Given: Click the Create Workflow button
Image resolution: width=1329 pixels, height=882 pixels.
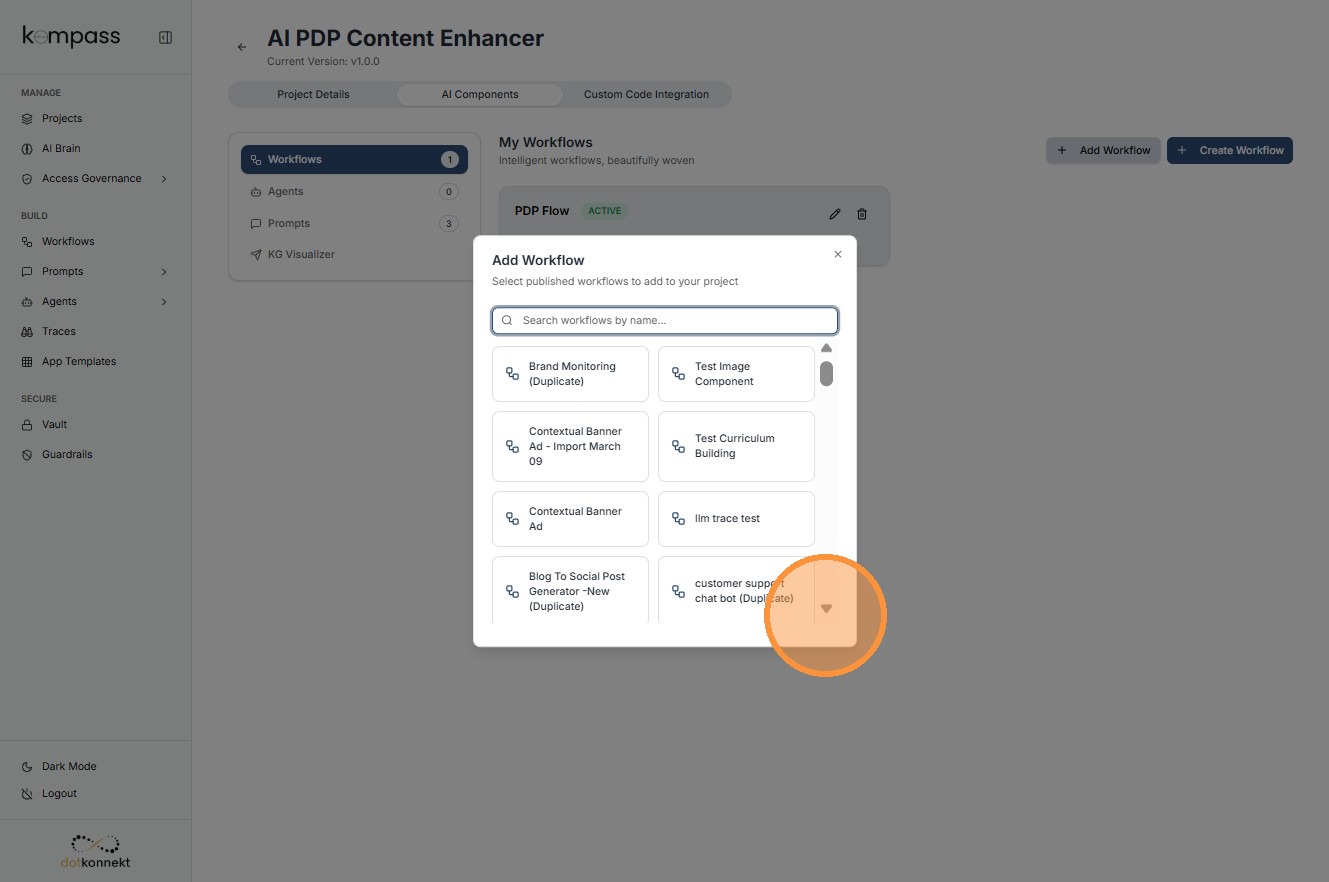Looking at the screenshot, I should click(1229, 150).
